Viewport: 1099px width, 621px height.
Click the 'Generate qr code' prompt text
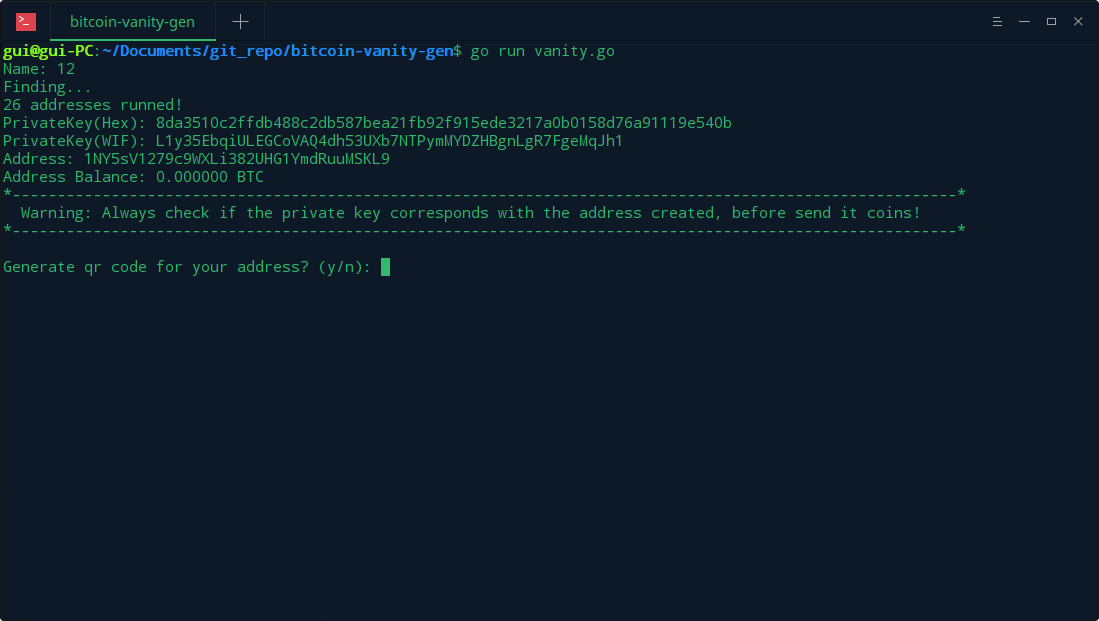(x=187, y=267)
